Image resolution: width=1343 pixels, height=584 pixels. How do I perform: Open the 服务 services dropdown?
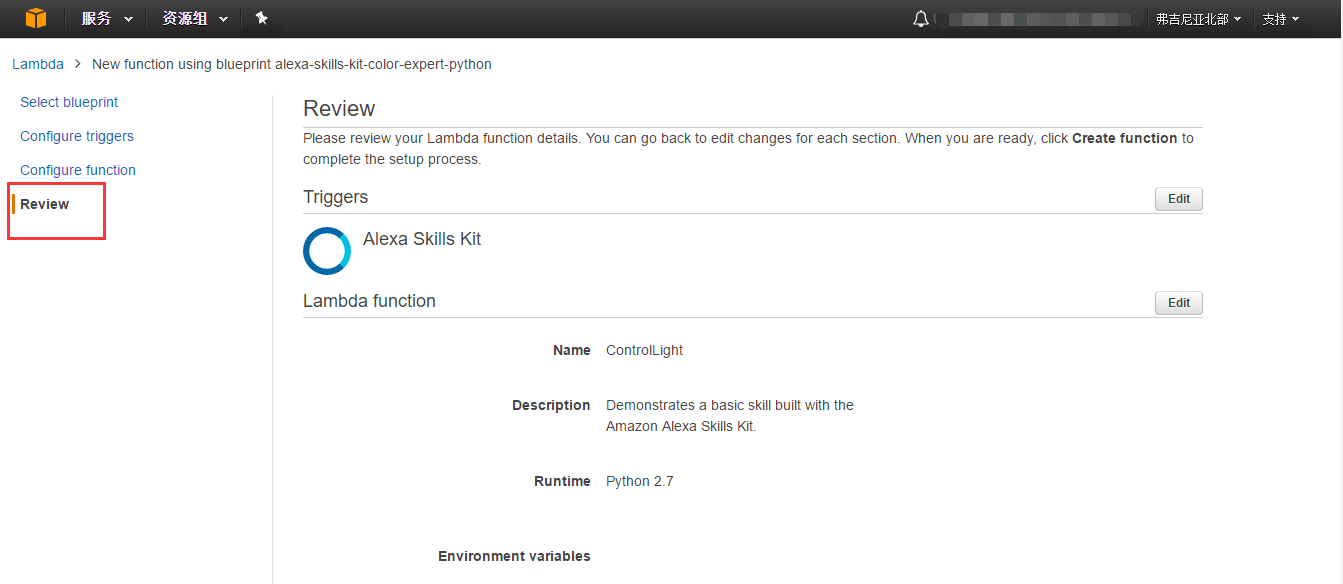(107, 19)
